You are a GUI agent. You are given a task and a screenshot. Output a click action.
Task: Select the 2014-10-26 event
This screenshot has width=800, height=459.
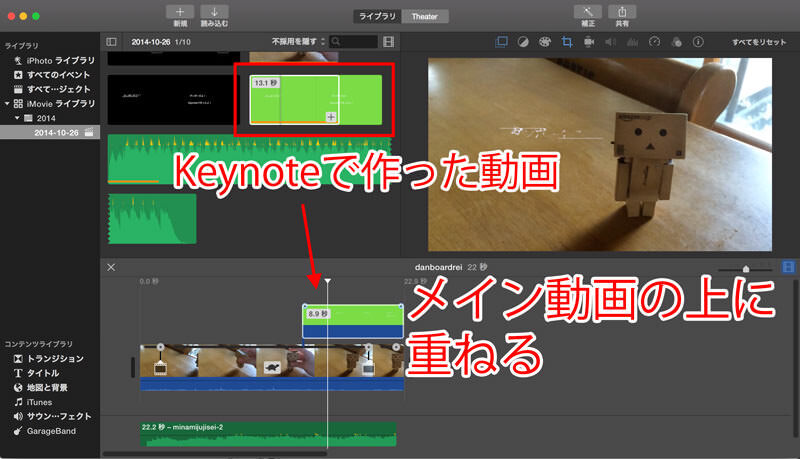click(x=50, y=133)
